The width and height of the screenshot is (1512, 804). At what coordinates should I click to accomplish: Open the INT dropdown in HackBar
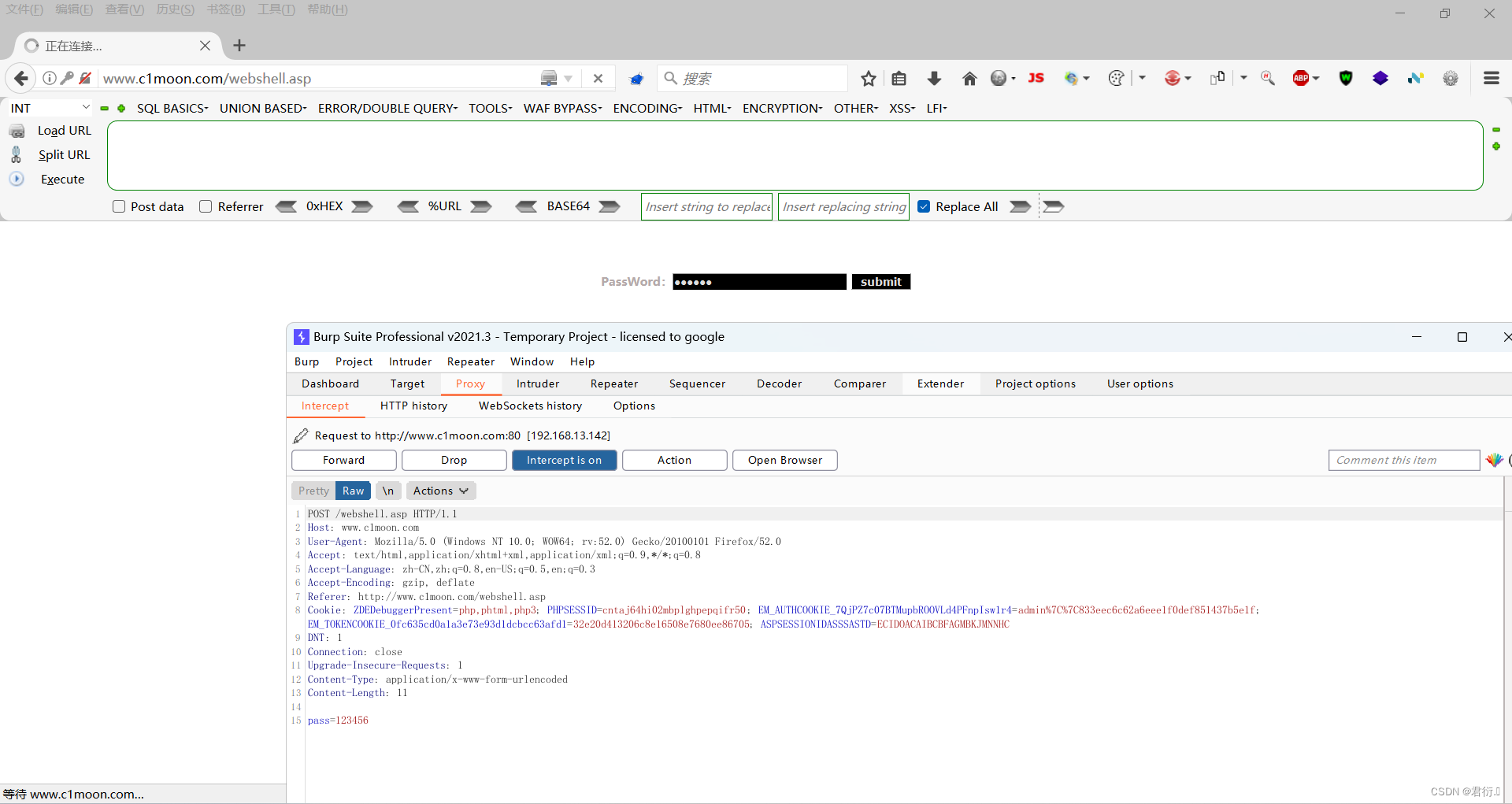(x=50, y=108)
